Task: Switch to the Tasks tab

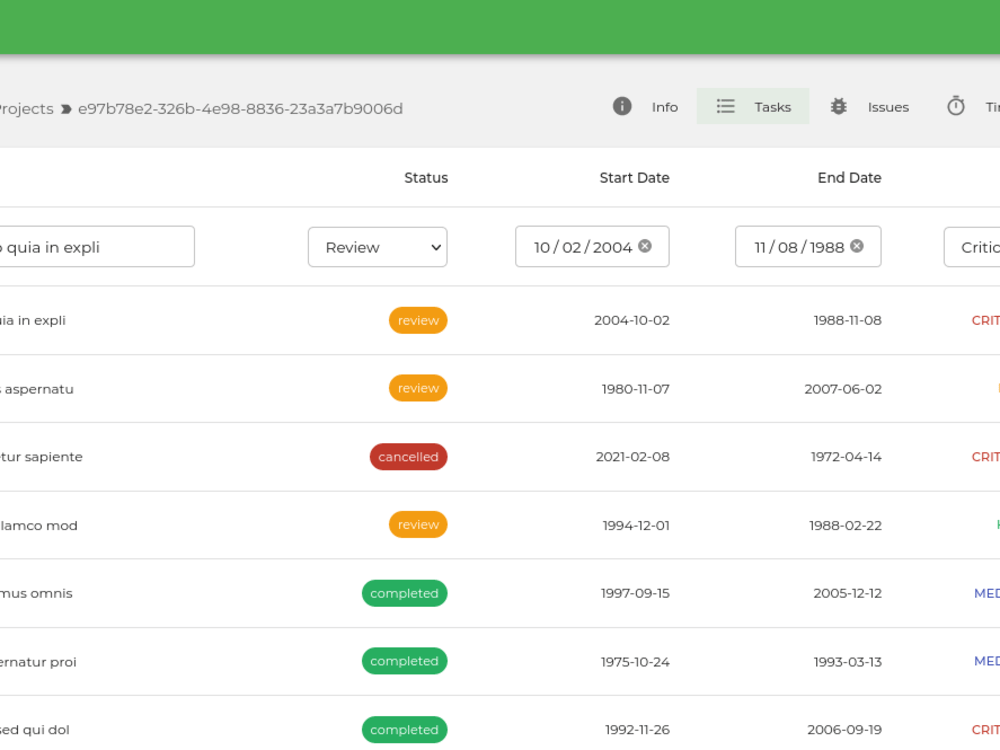Action: [x=753, y=107]
